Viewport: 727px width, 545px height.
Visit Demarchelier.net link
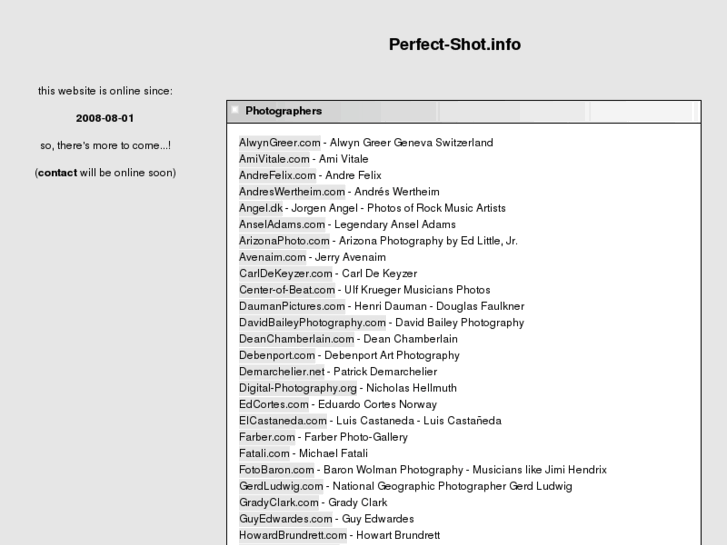[x=282, y=372]
